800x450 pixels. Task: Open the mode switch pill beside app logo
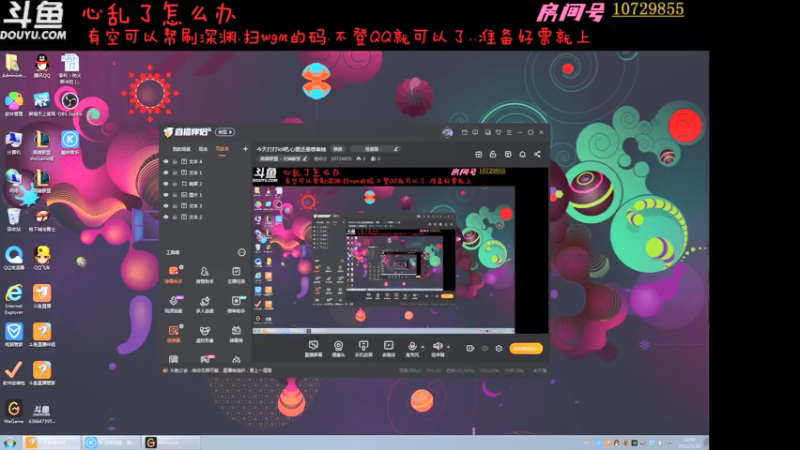pyautogui.click(x=225, y=132)
